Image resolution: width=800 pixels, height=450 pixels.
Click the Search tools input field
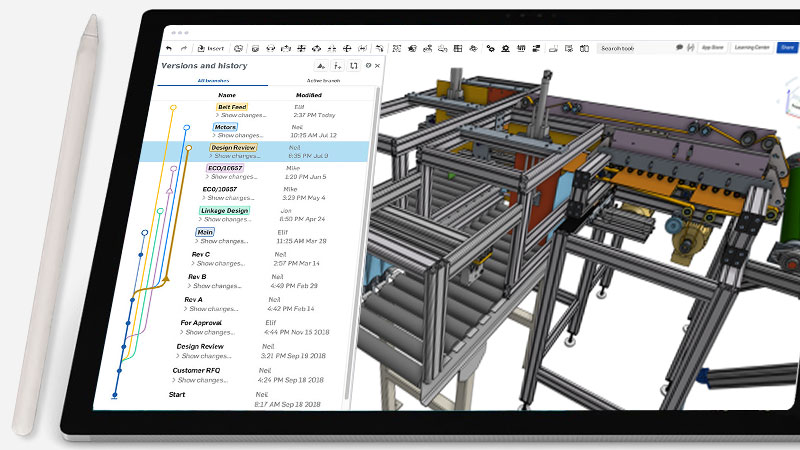tap(632, 47)
